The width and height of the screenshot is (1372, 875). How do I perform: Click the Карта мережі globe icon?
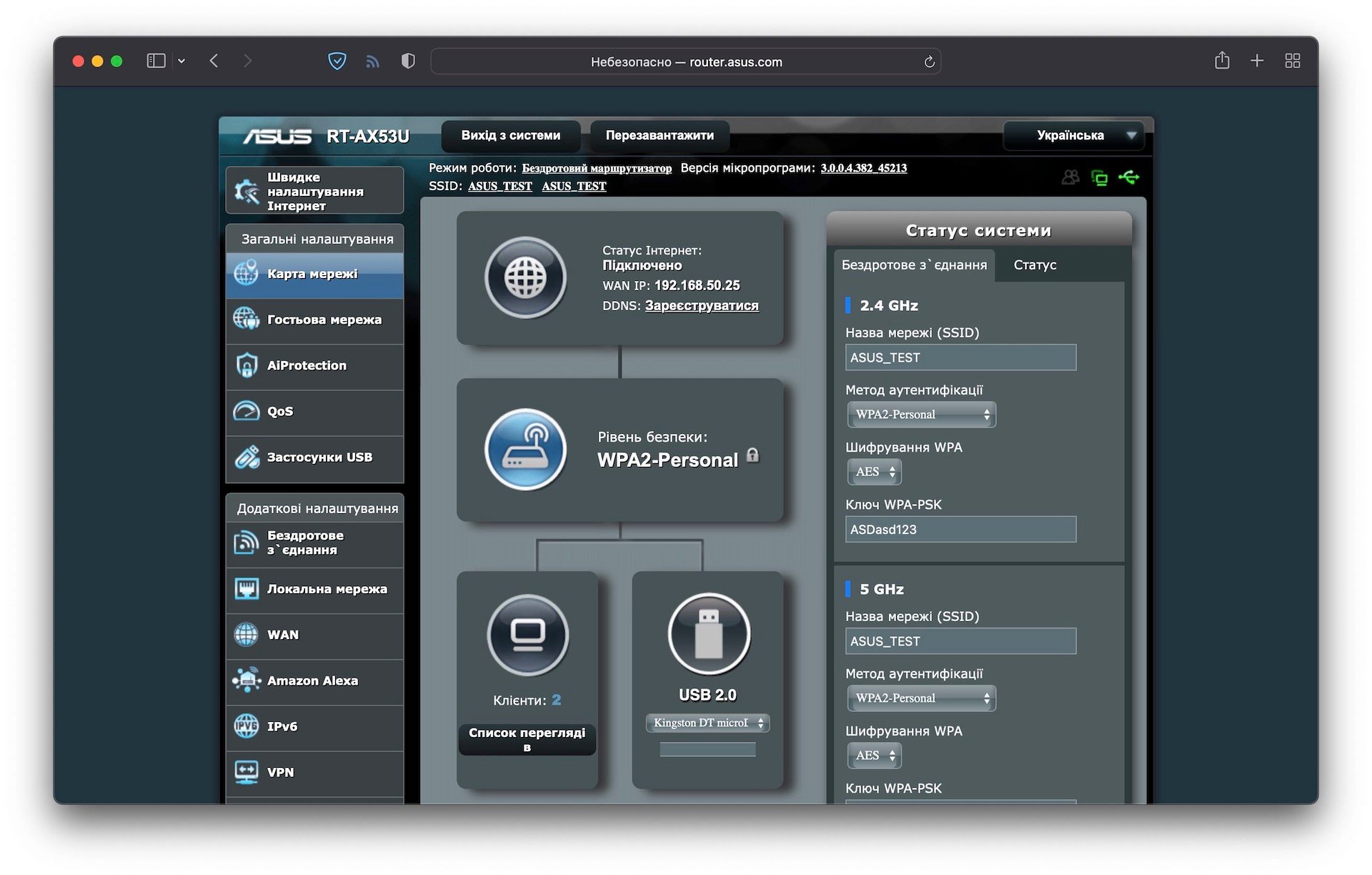tap(246, 273)
